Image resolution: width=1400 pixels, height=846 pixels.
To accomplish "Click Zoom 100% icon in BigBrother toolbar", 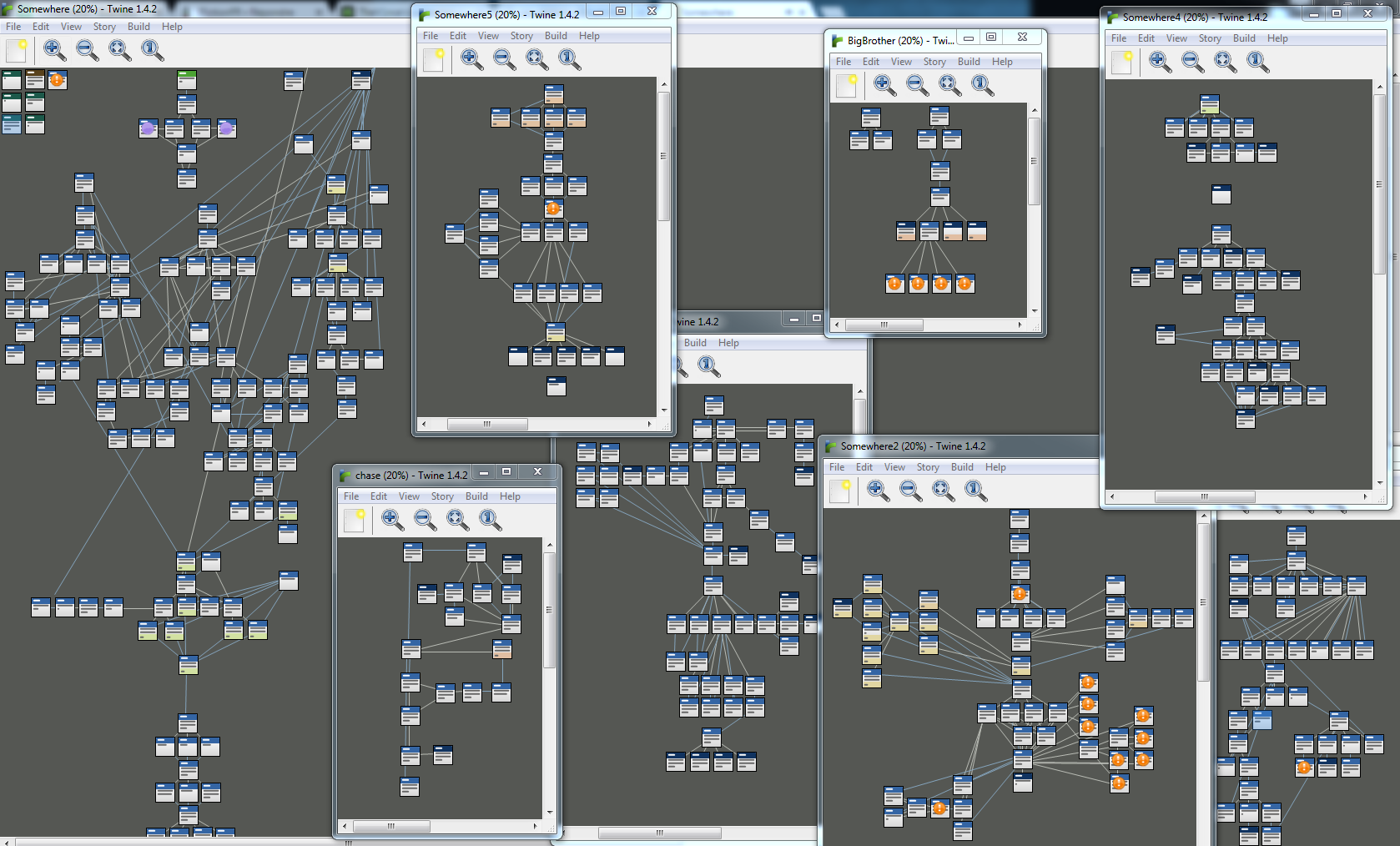I will click(x=982, y=85).
